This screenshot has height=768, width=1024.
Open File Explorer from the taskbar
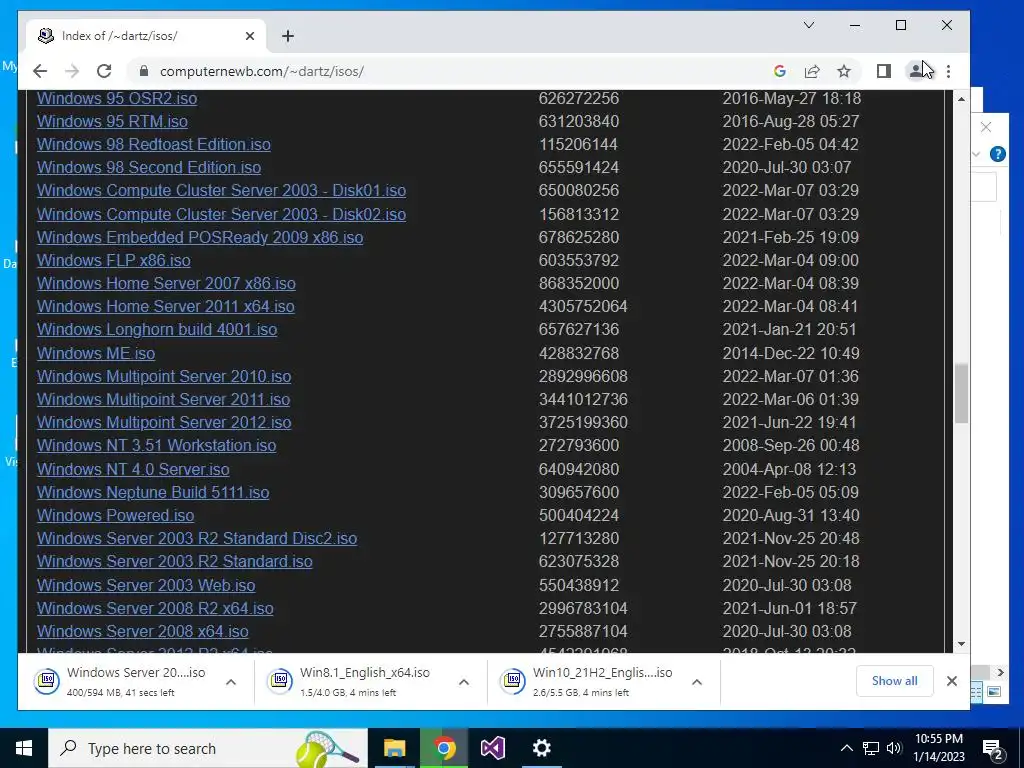pyautogui.click(x=394, y=748)
